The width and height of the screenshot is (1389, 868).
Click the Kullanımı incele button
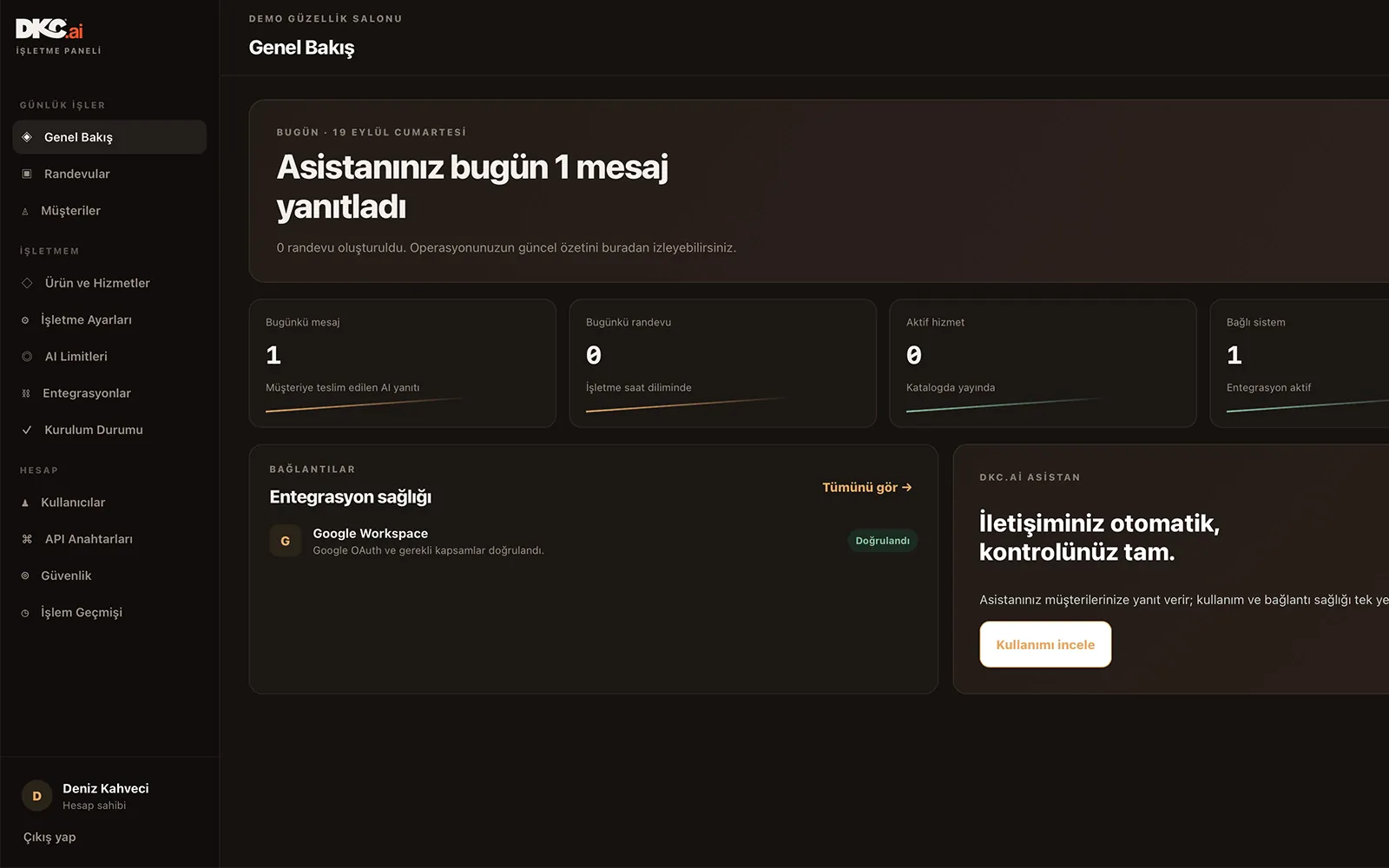[x=1045, y=644]
